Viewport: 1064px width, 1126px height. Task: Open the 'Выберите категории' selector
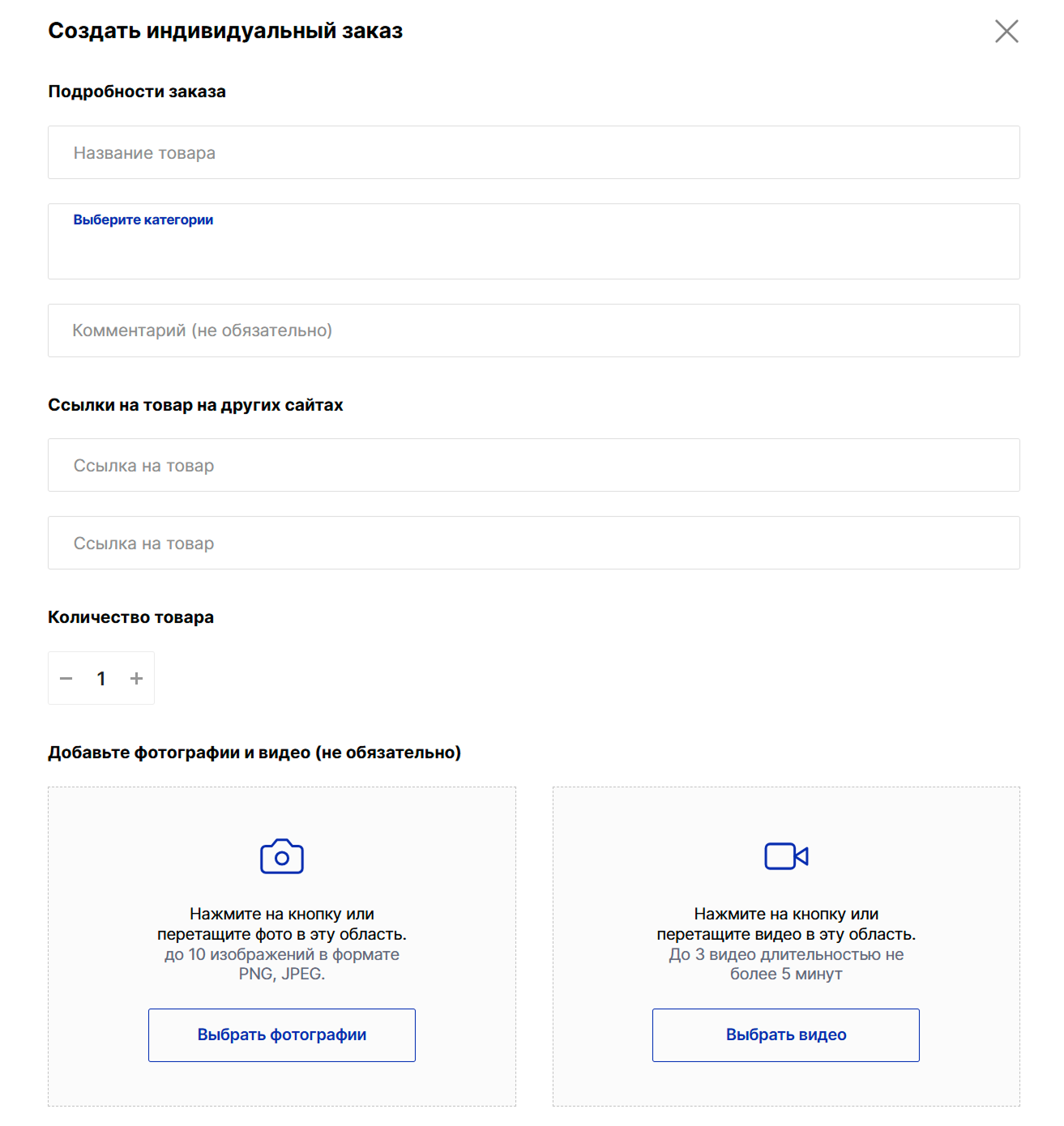[x=533, y=241]
